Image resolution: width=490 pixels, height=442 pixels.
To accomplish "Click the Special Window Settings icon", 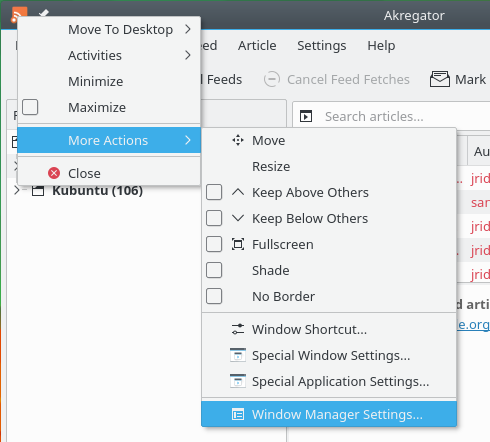I will pos(238,355).
